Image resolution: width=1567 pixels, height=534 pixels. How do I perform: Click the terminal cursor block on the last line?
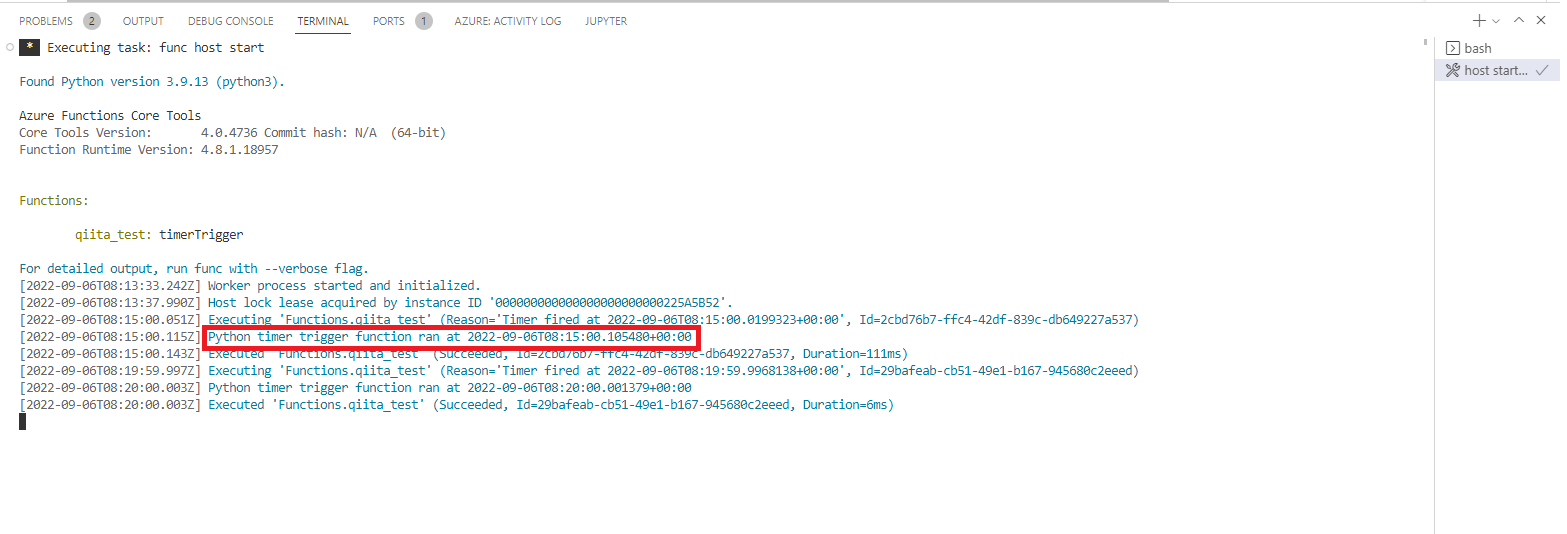23,421
